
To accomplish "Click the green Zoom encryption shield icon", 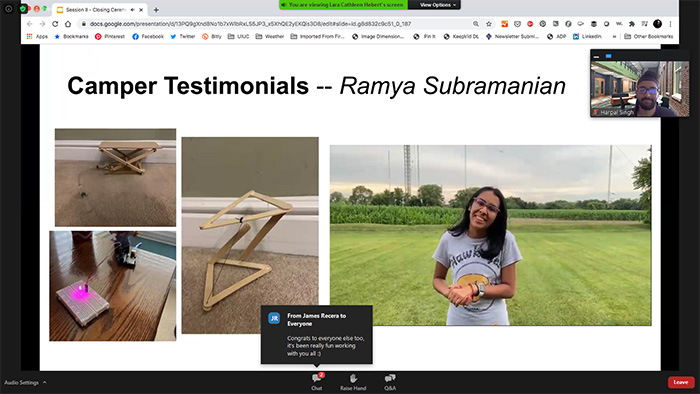I will 23,8.
